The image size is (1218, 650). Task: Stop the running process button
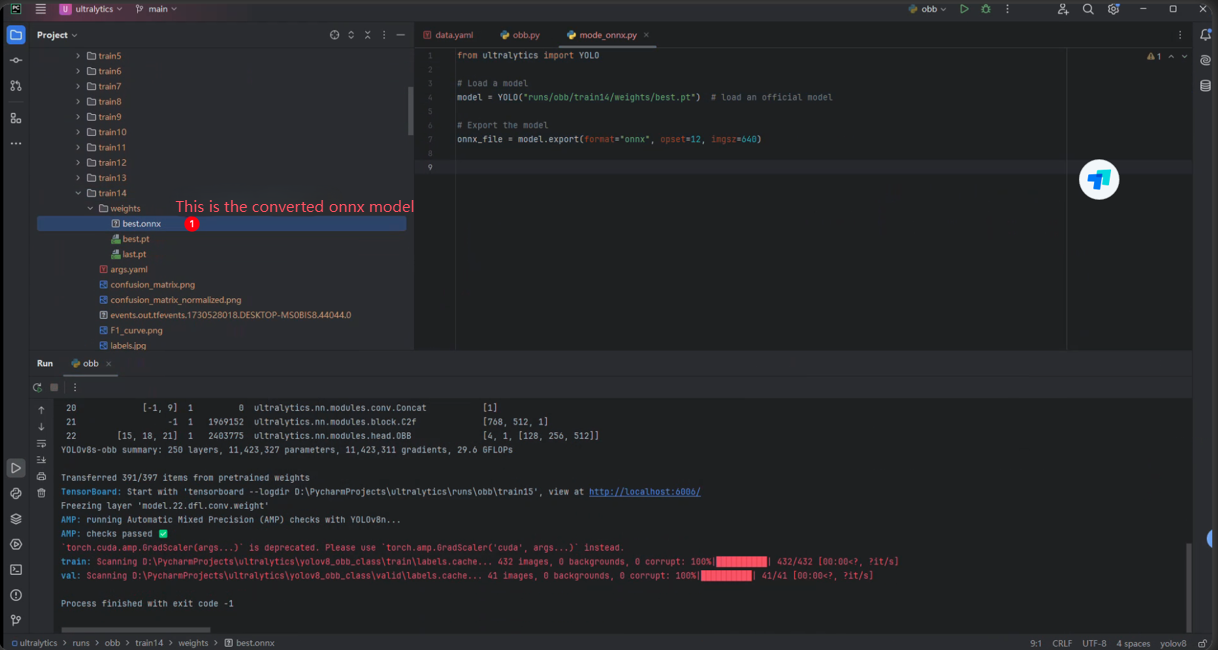tap(54, 387)
